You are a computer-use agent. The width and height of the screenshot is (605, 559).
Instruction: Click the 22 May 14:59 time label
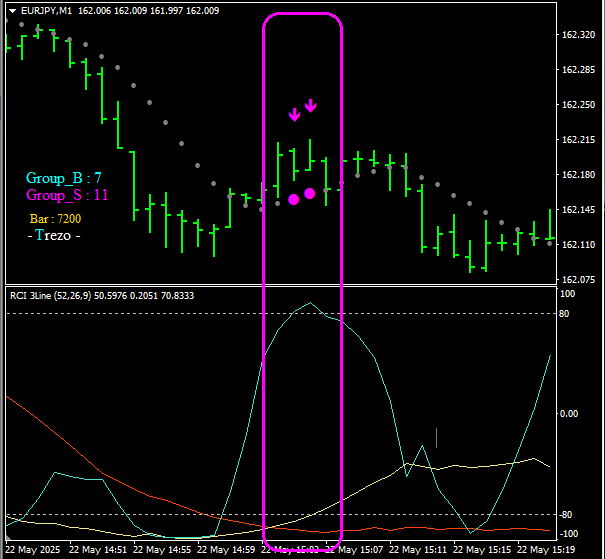(x=226, y=549)
